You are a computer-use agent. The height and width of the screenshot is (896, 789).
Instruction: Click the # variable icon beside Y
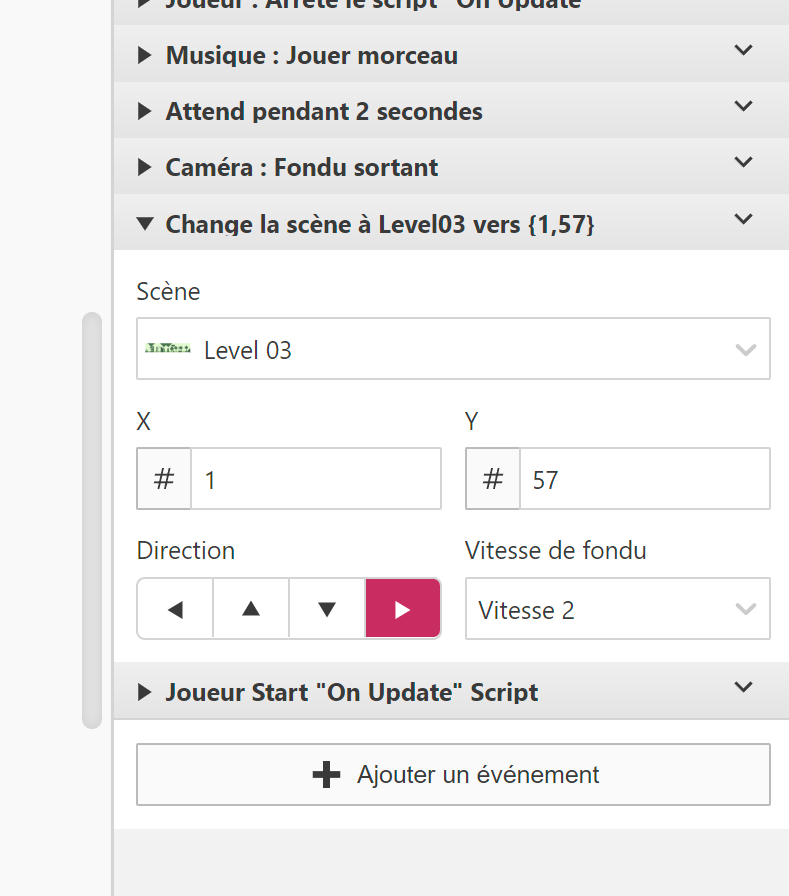coord(493,479)
